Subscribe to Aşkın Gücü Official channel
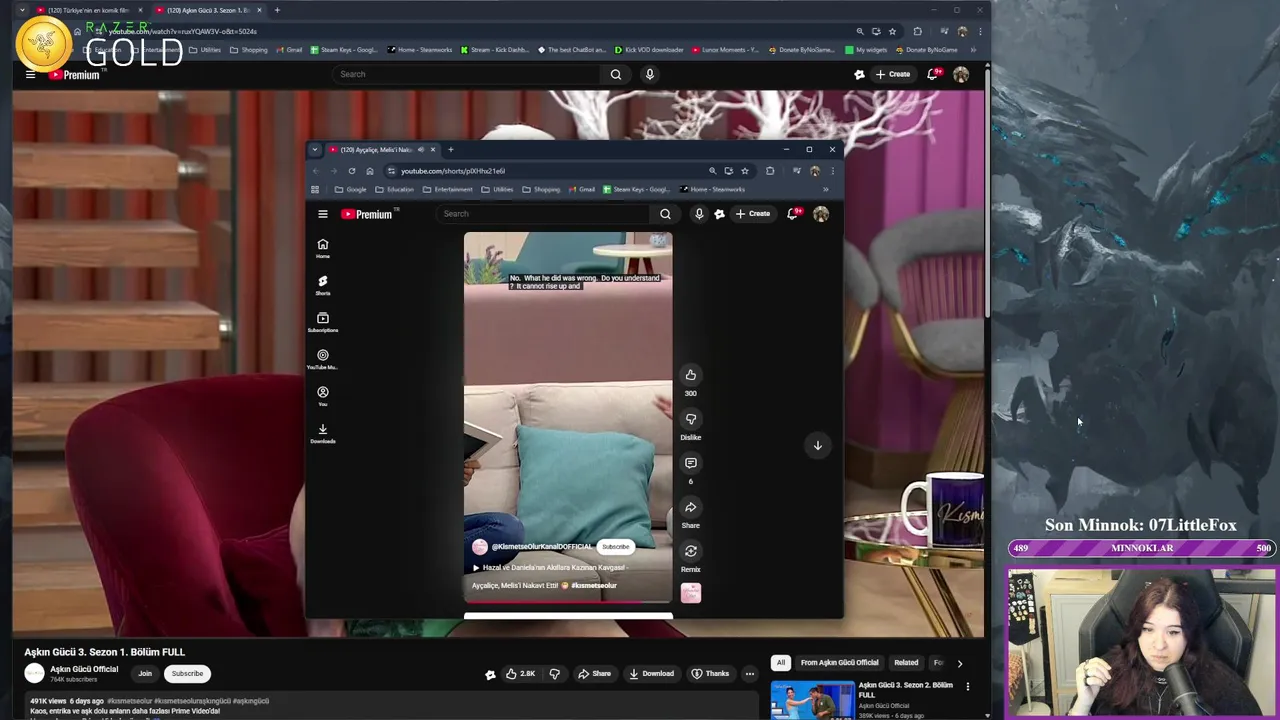Viewport: 1280px width, 720px height. tap(187, 674)
